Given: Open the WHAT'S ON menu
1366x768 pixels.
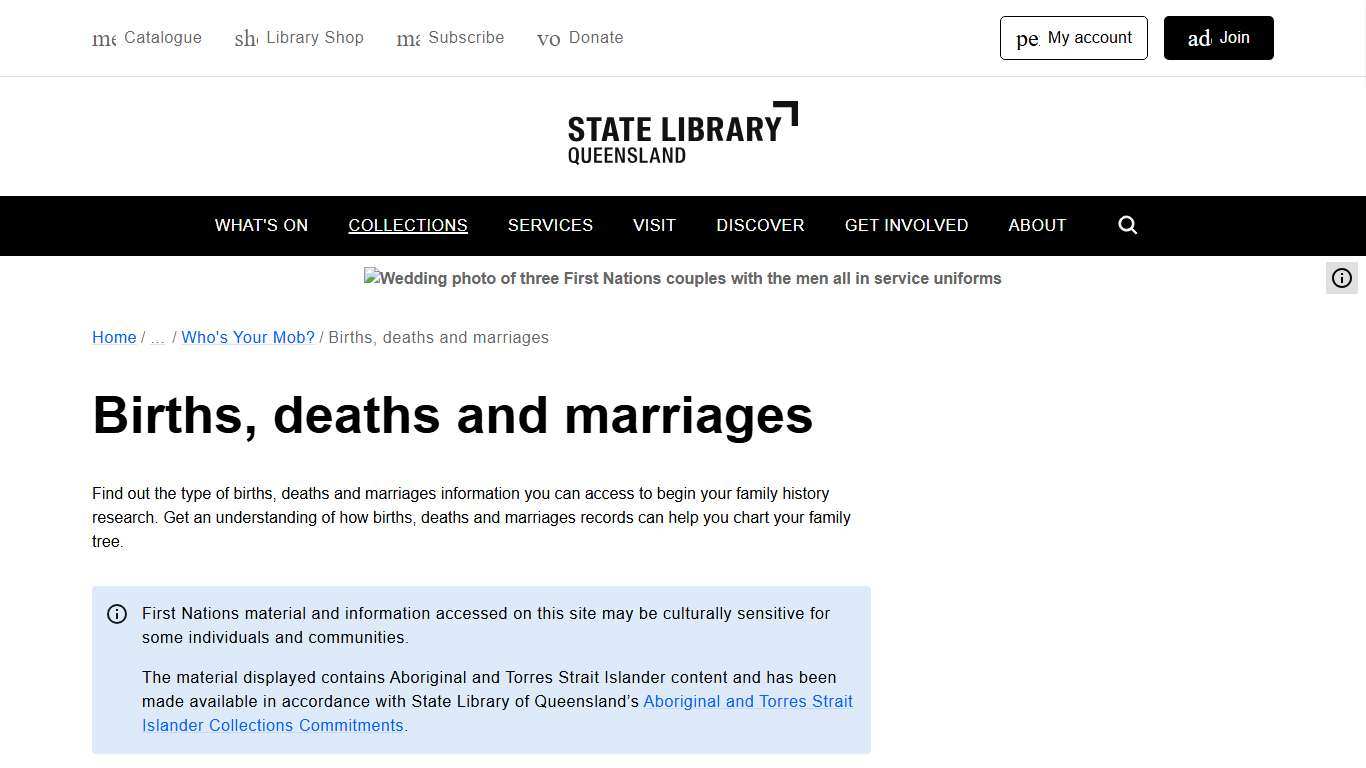Looking at the screenshot, I should (x=261, y=225).
